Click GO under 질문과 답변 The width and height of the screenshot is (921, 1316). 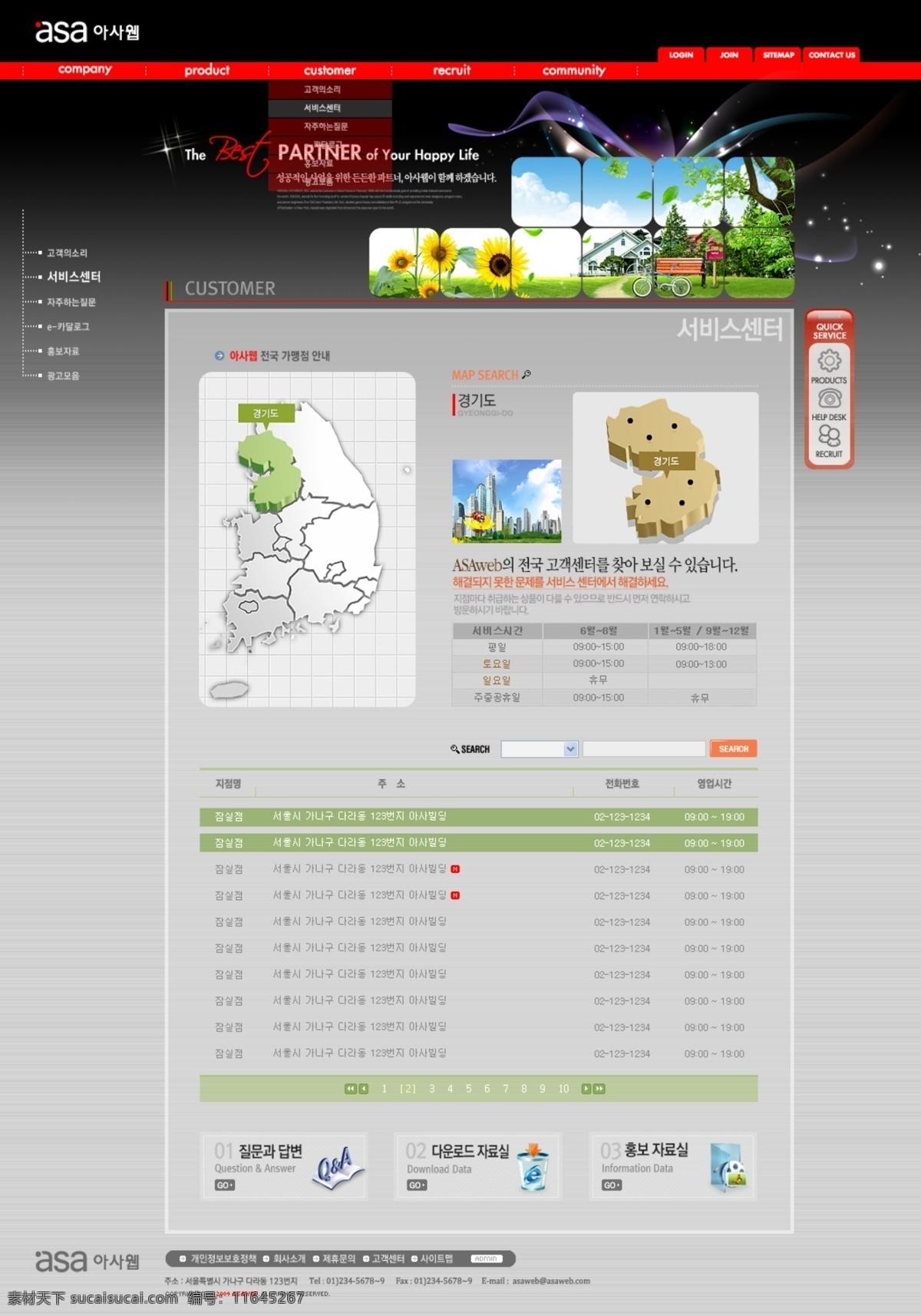click(224, 1185)
